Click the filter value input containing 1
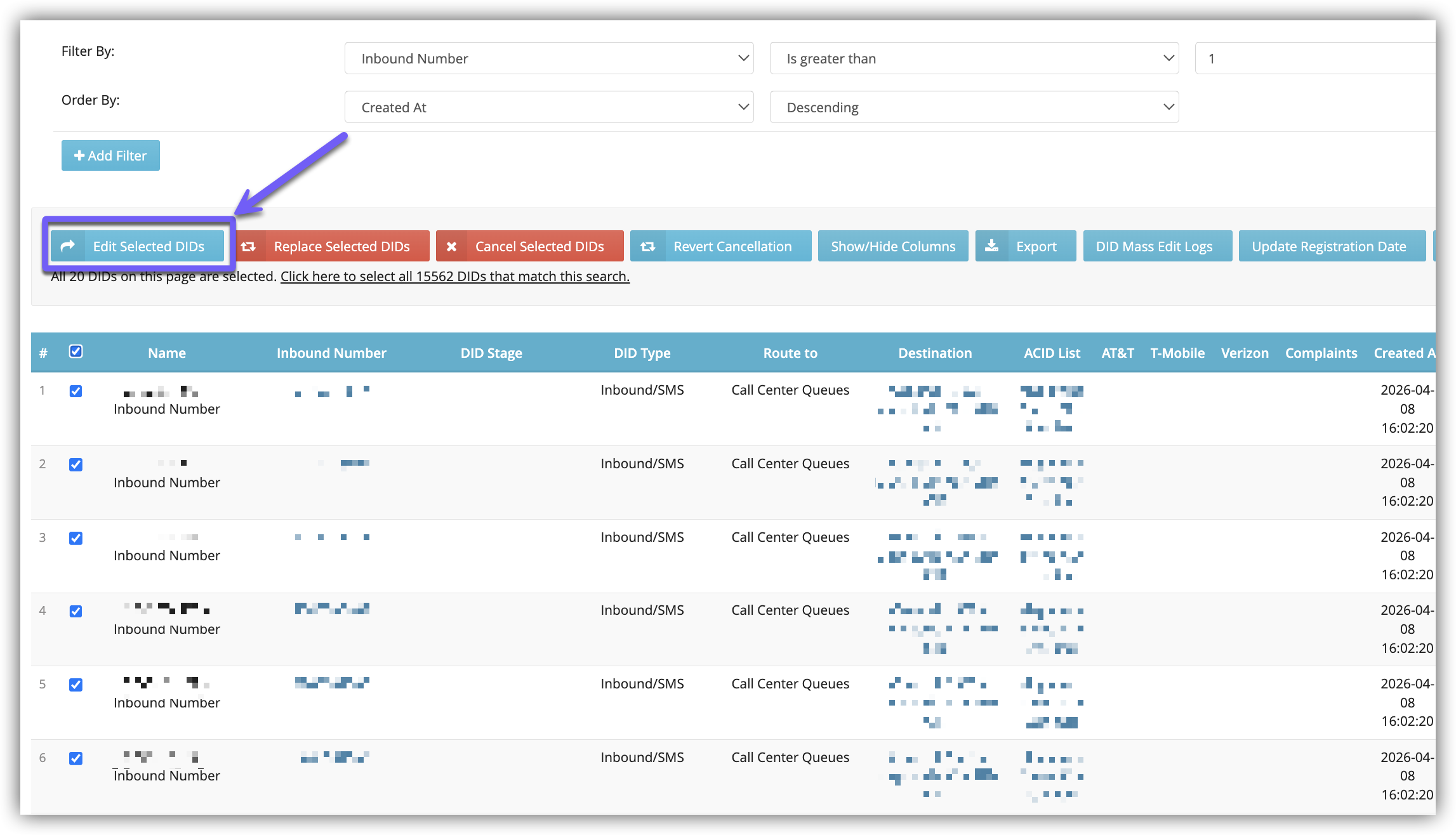Screen dimensions: 1456x835 (x=1314, y=58)
